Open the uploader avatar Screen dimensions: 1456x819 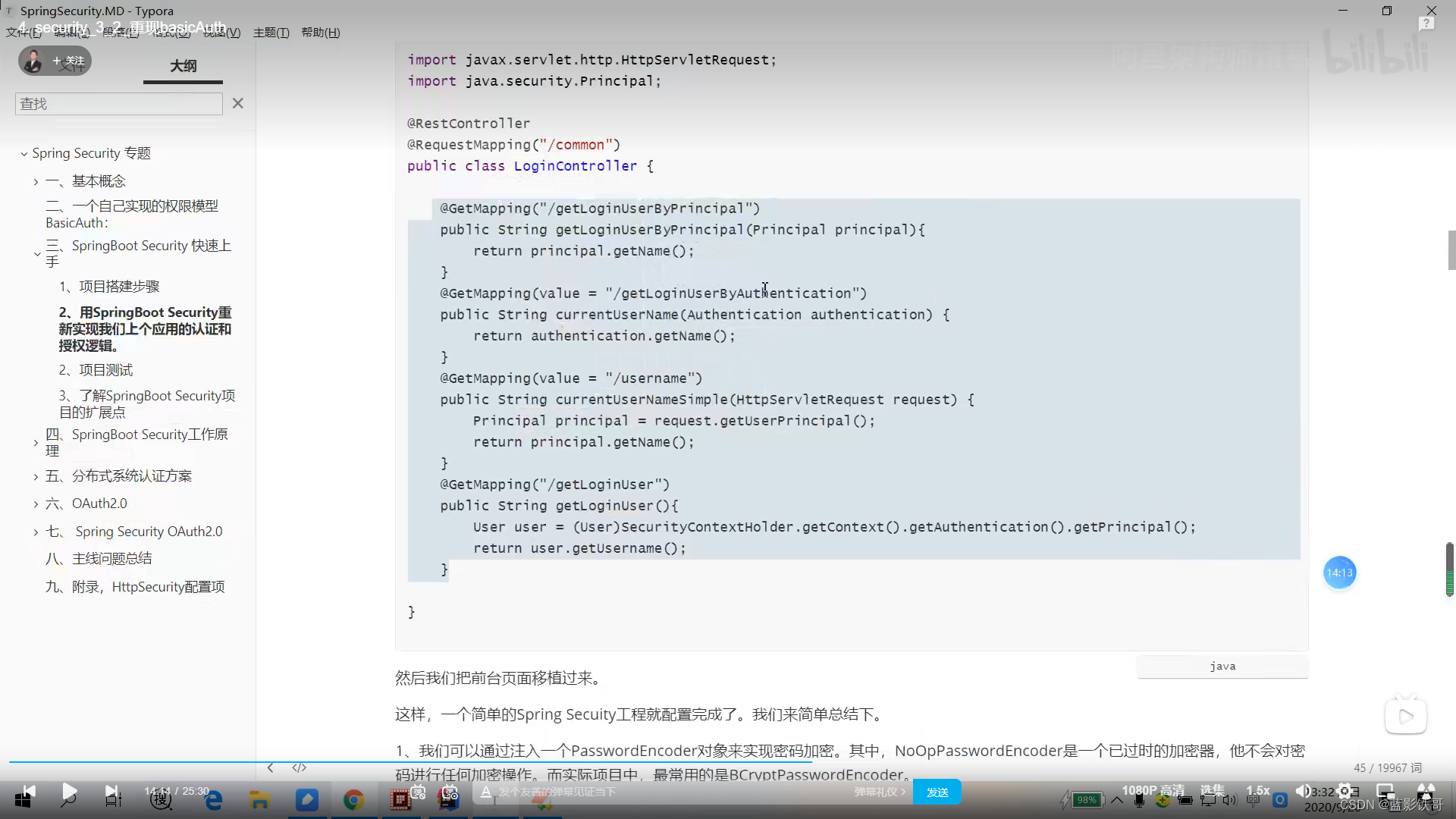pos(33,61)
